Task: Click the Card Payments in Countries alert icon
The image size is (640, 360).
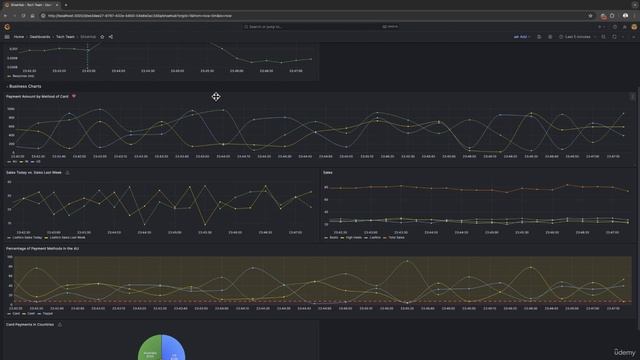Action: [x=60, y=325]
